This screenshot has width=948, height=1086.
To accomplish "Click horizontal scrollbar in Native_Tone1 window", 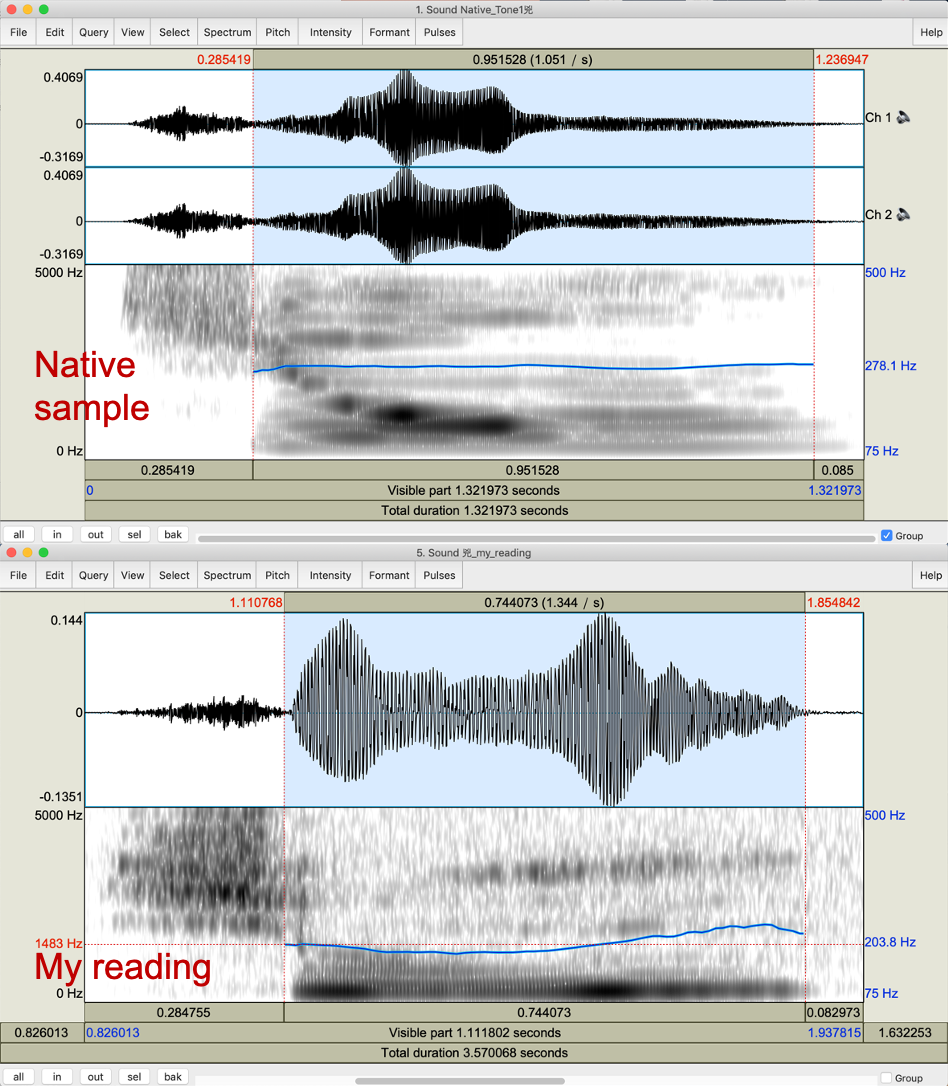I will coord(537,538).
